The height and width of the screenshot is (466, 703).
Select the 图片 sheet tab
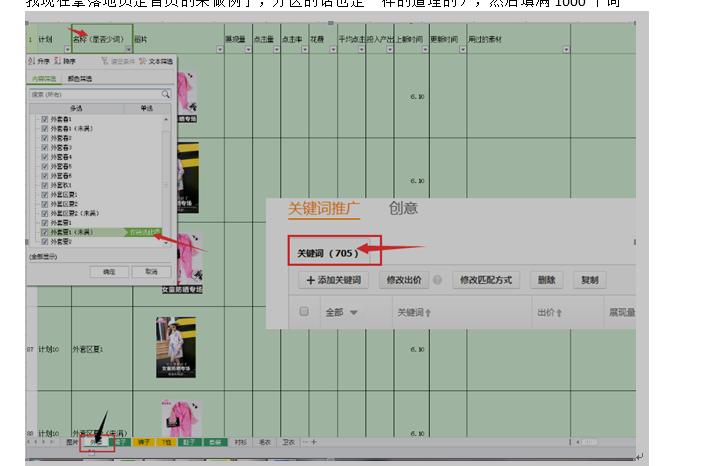72,442
